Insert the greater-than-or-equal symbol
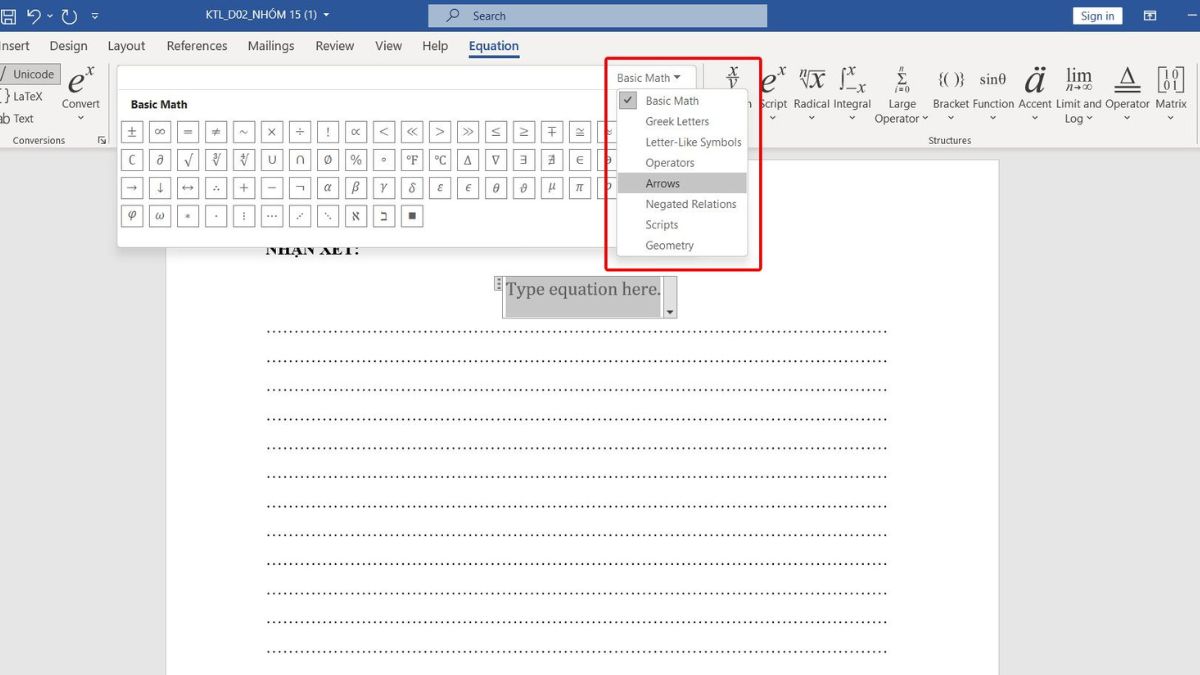Viewport: 1200px width, 675px height. [x=524, y=131]
